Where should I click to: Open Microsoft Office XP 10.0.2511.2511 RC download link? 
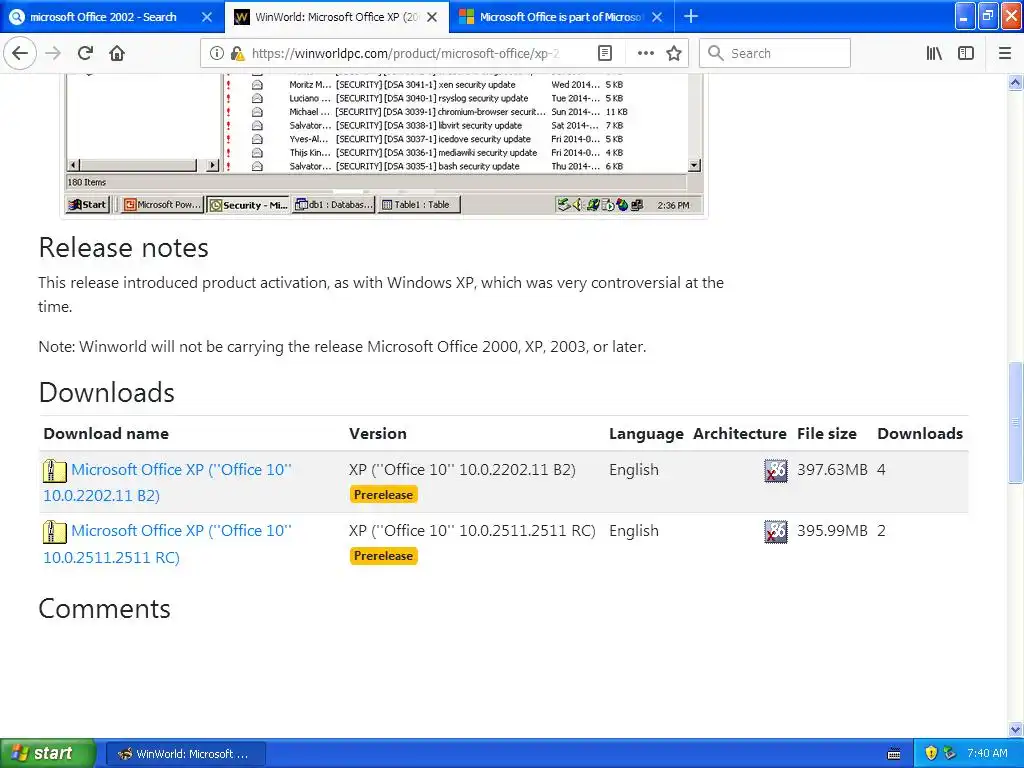[167, 543]
